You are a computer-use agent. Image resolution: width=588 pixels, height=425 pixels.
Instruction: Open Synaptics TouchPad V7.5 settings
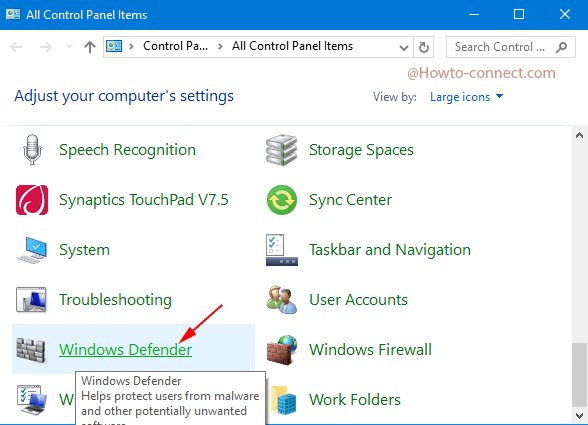(144, 200)
